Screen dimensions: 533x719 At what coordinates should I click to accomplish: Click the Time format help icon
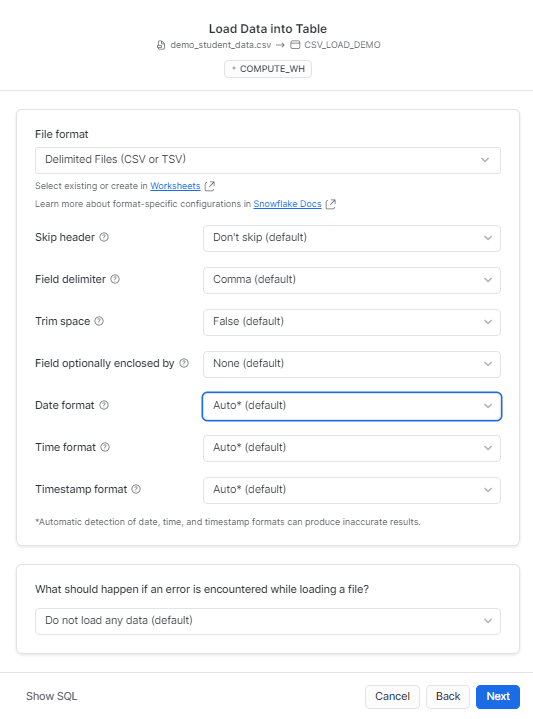[x=105, y=447]
